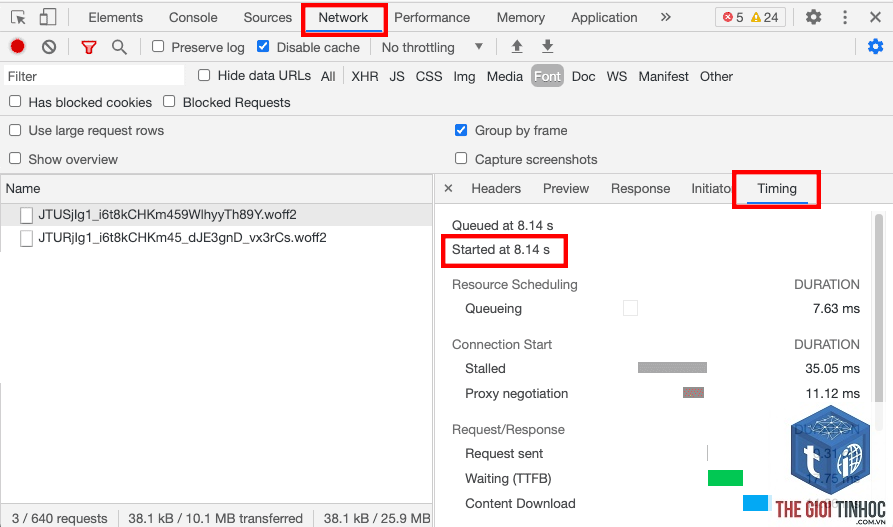The image size is (893, 527).
Task: Click the Filter text input field
Action: pos(94,76)
